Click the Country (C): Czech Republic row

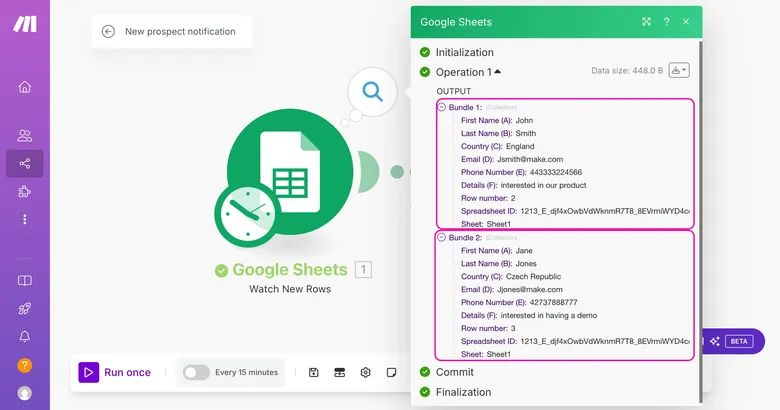point(511,277)
